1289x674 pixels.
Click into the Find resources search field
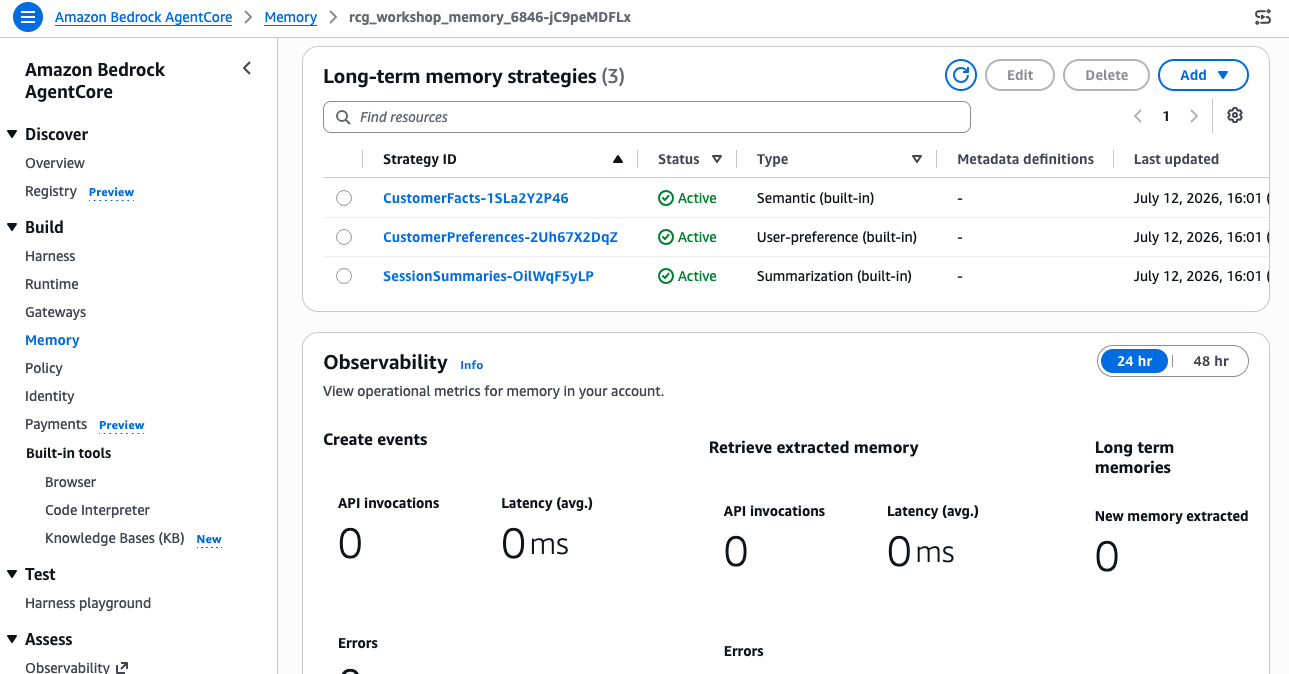click(647, 117)
